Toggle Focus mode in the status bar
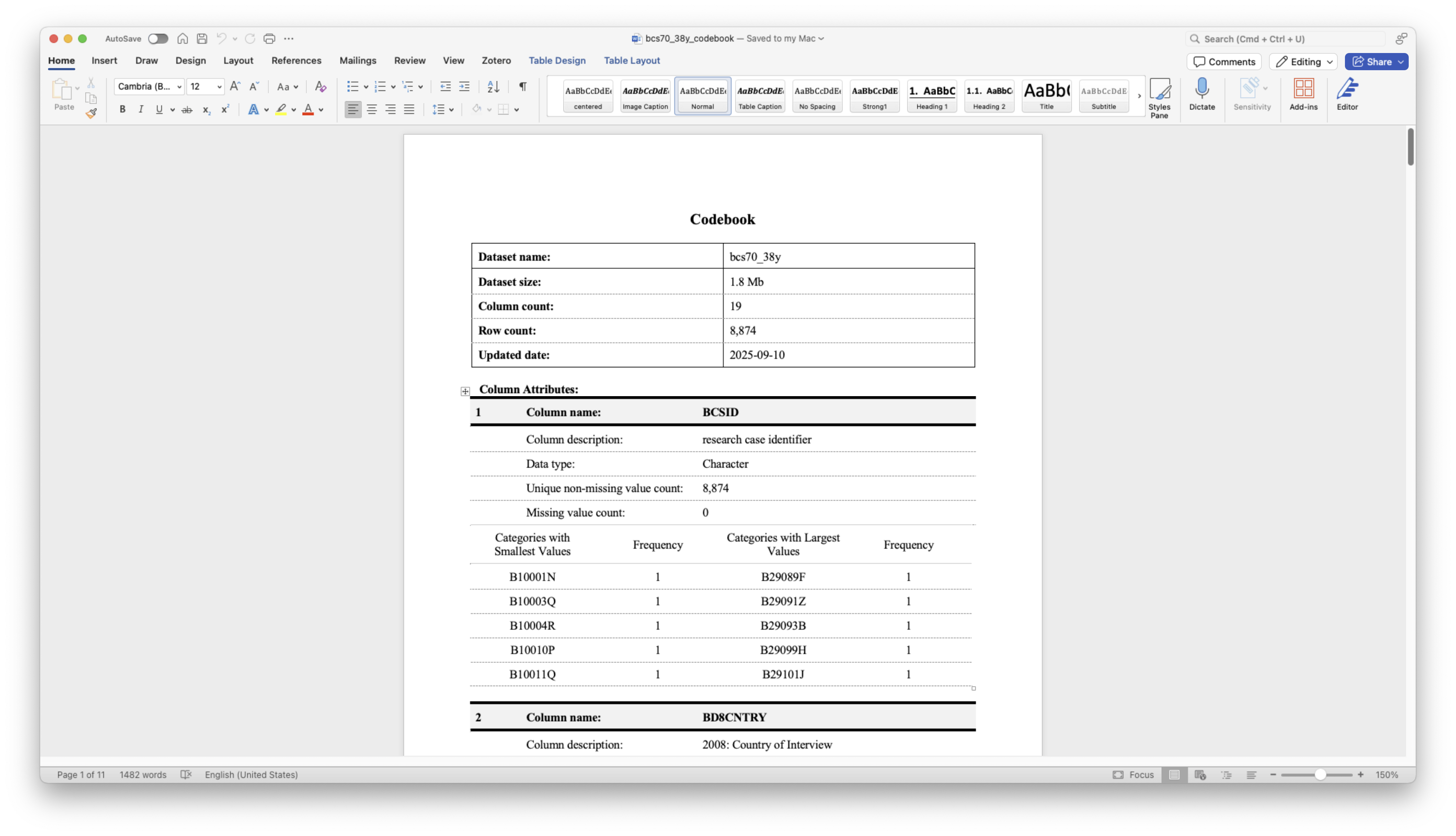1456x836 pixels. pos(1133,774)
